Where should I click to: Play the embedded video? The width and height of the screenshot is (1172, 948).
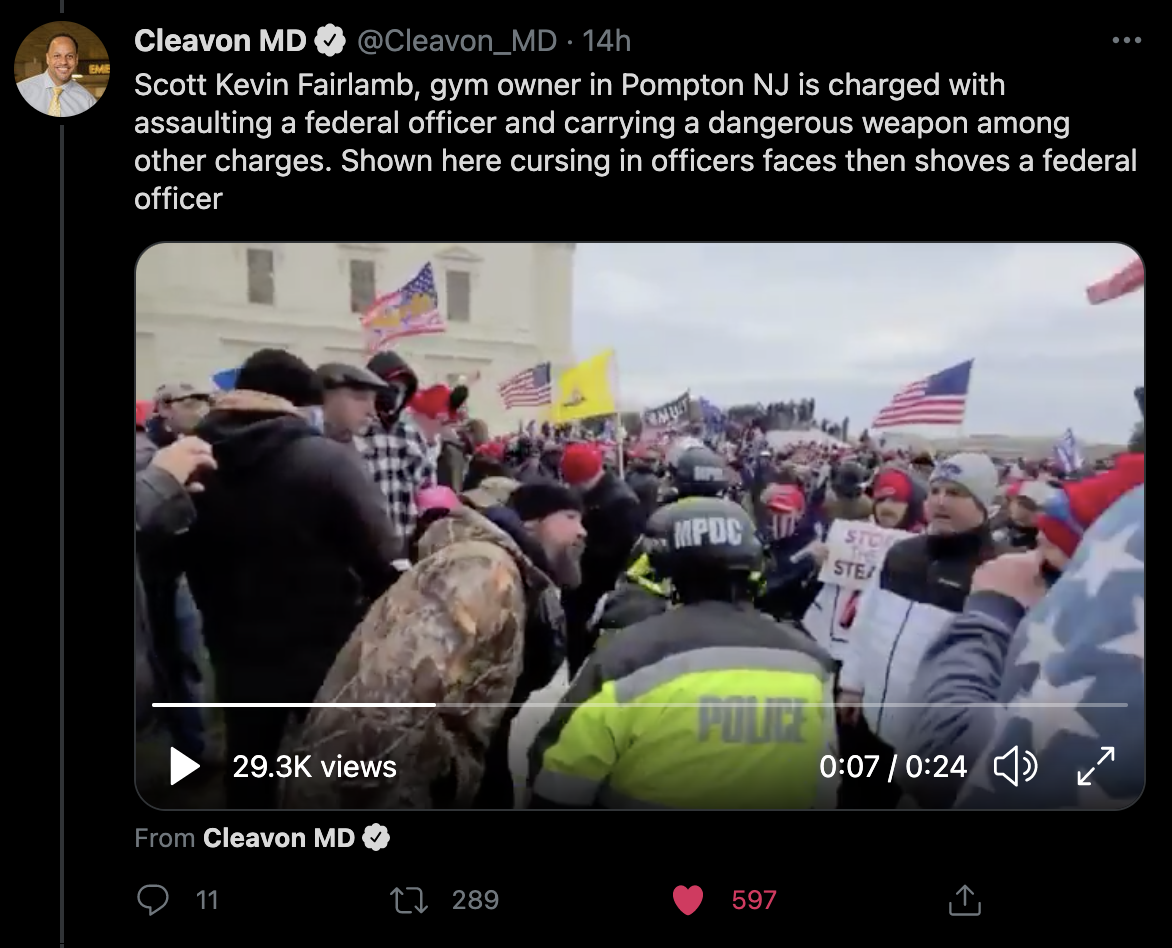(185, 766)
